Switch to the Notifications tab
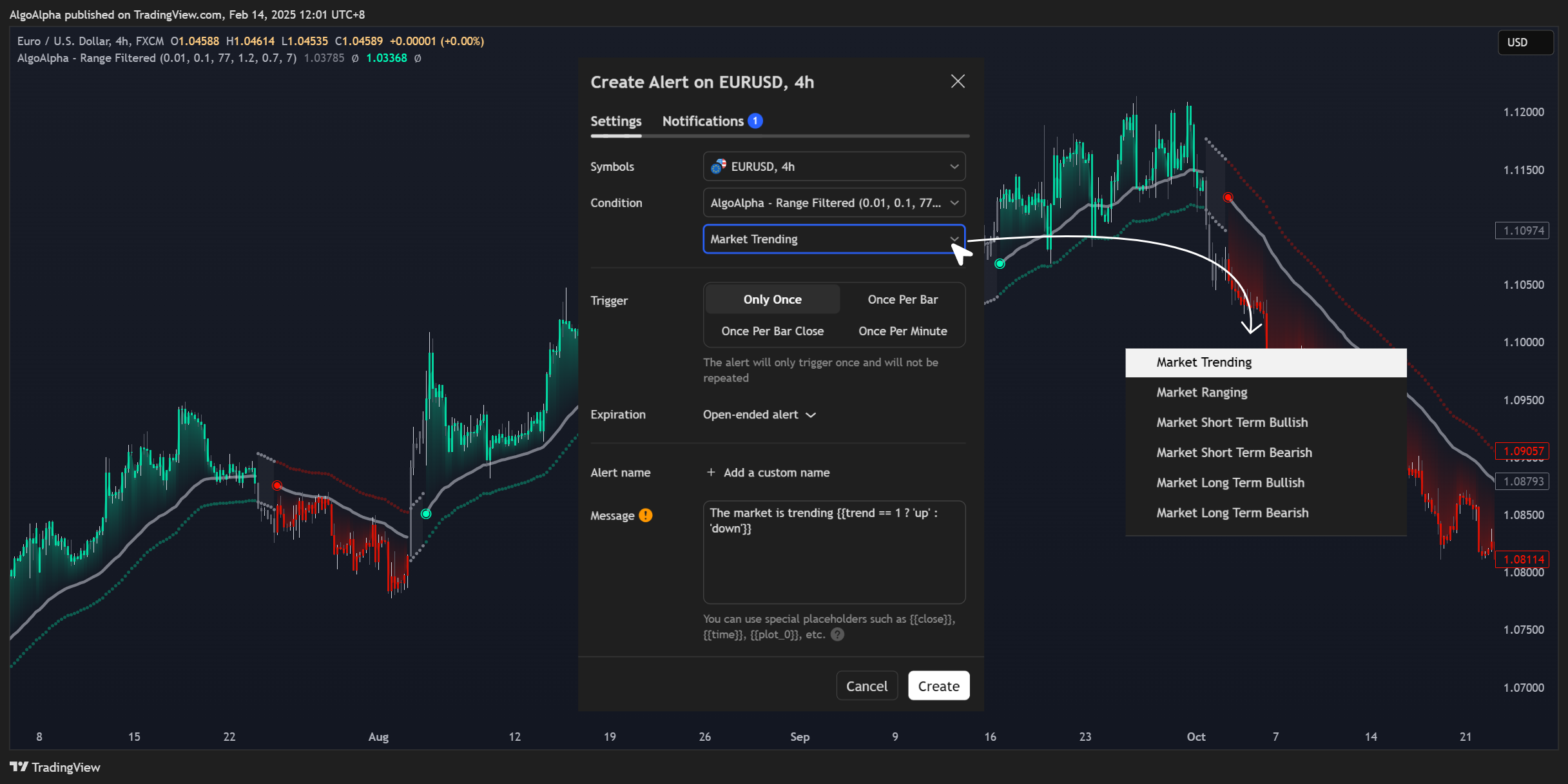Screen dimensions: 1568x784 [x=703, y=121]
